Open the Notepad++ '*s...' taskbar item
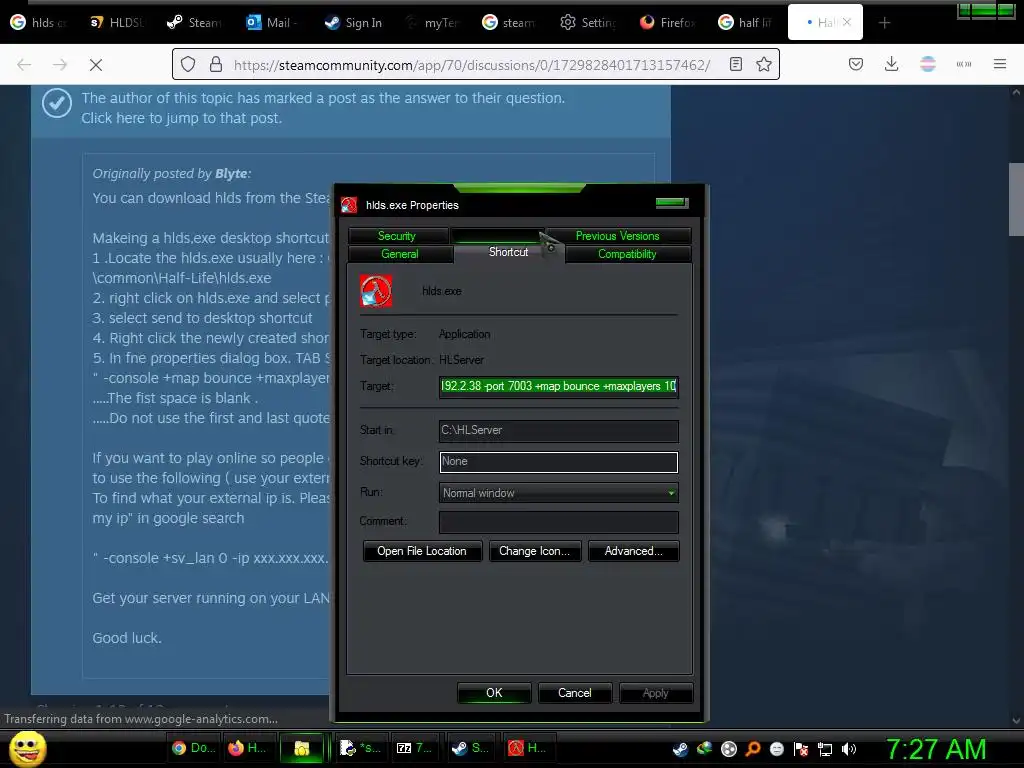 click(359, 748)
